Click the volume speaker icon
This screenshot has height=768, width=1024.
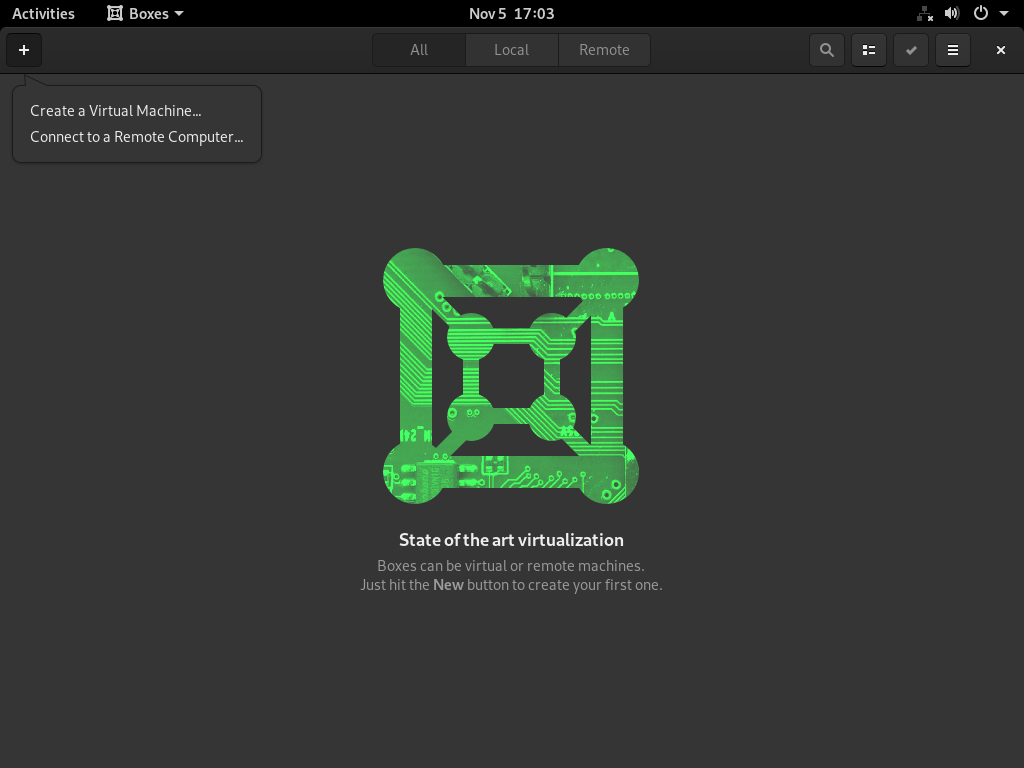952,14
